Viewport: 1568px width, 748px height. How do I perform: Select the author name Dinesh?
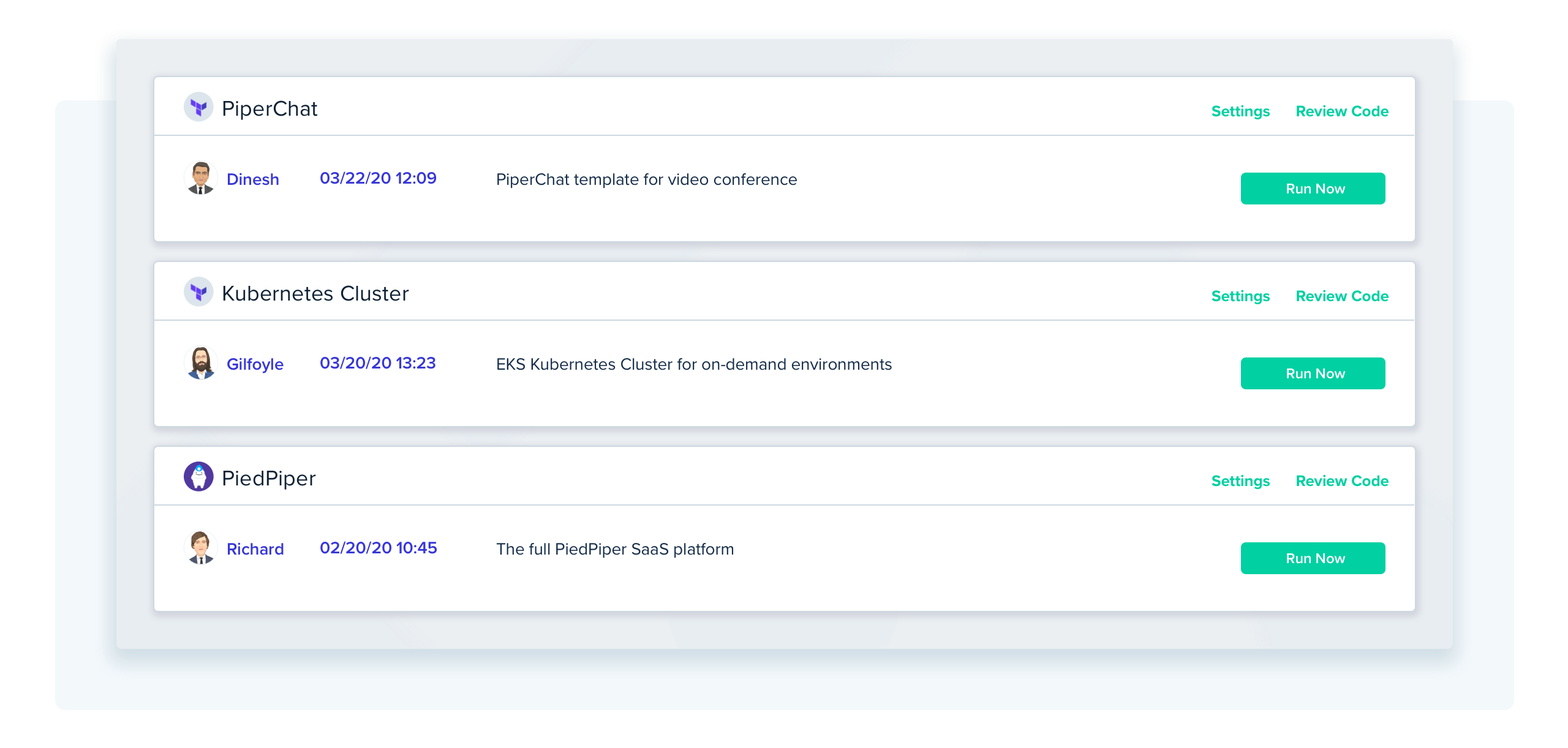coord(253,179)
